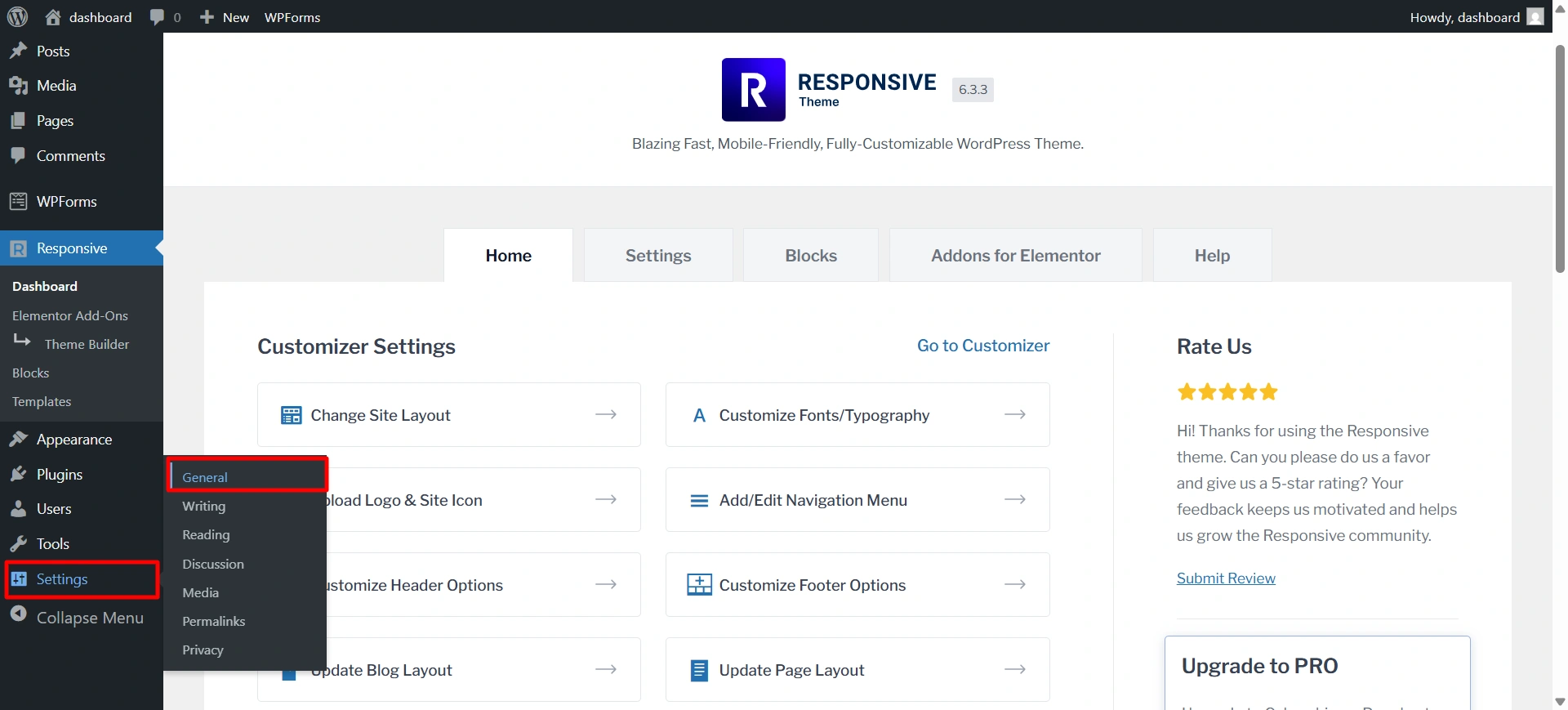Click the Change Site Layout icon
The image size is (1568, 710).
click(x=292, y=415)
